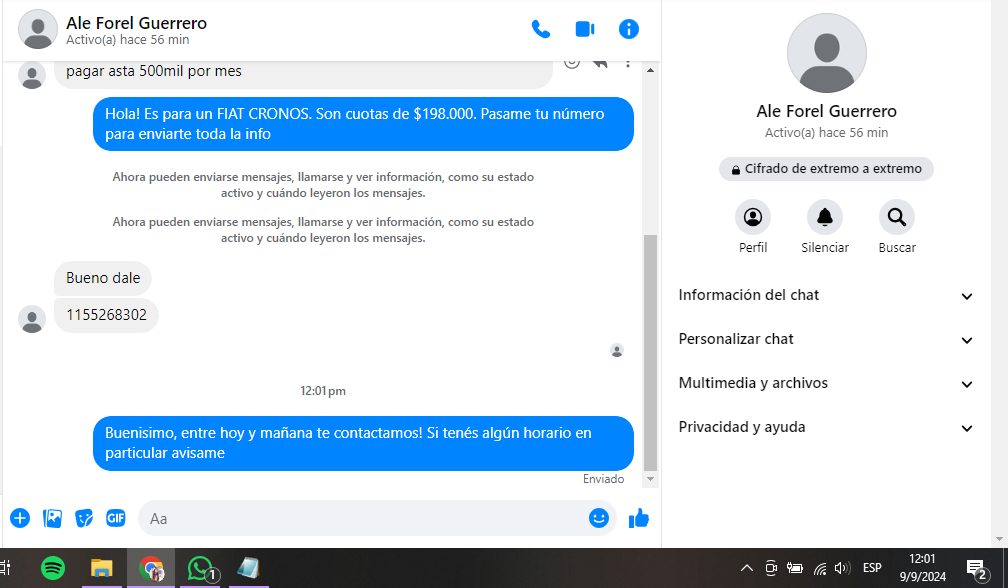Open more options for '500mil por mes' message
This screenshot has width=1008, height=588.
[x=628, y=62]
